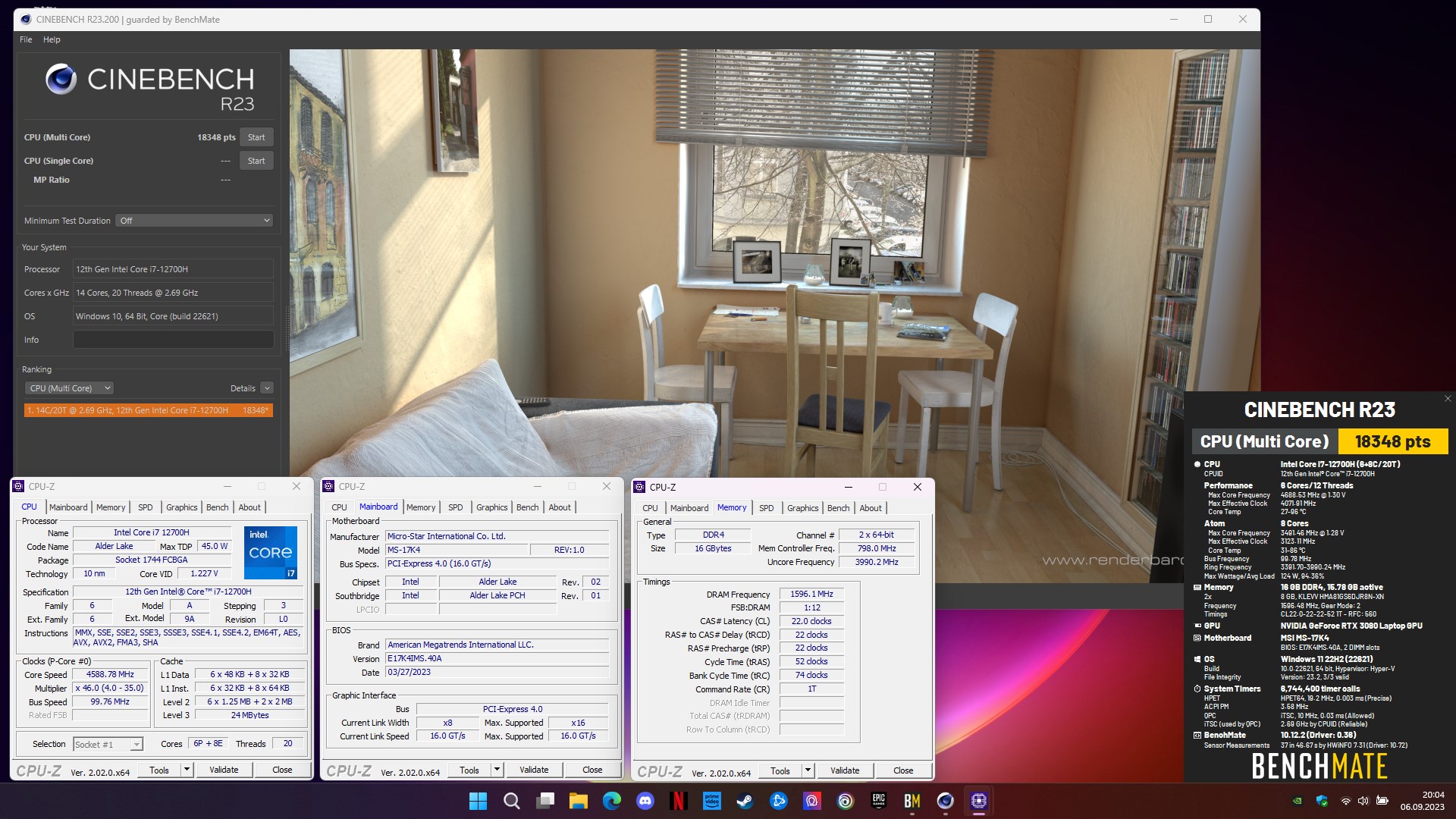The image size is (1456, 819).
Task: Open taskbar clock showing 20:04
Action: click(1422, 801)
